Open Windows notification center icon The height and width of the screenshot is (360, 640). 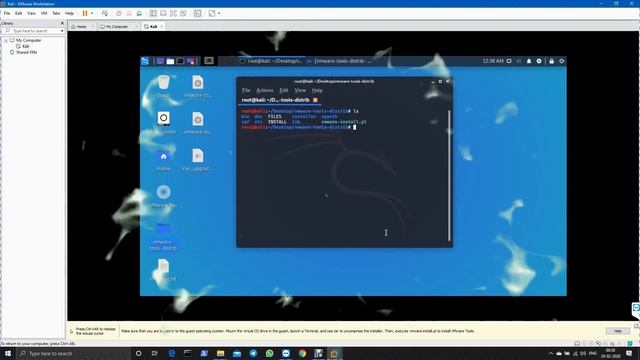click(x=629, y=353)
